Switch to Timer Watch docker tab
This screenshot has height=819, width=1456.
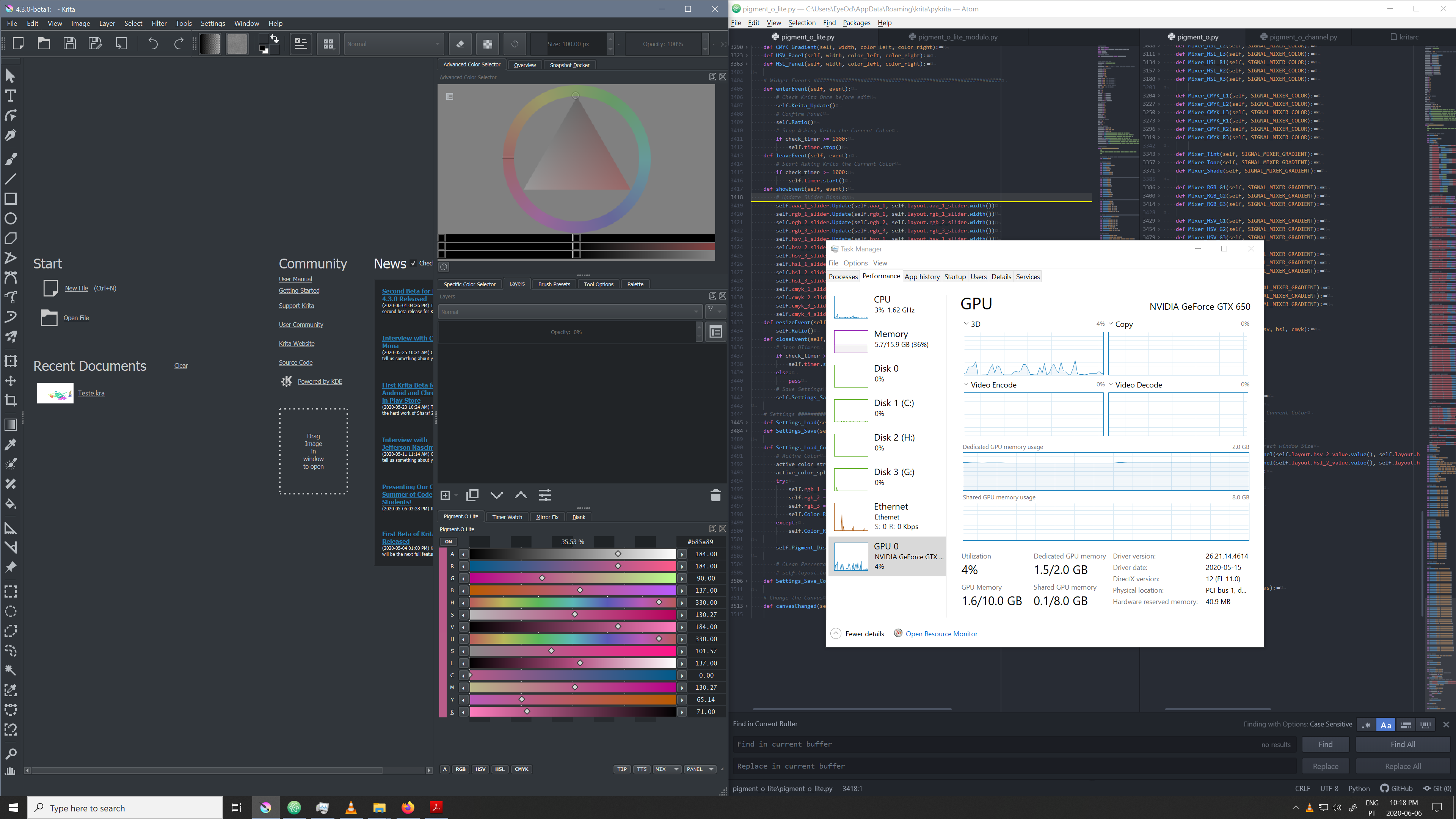pyautogui.click(x=507, y=517)
